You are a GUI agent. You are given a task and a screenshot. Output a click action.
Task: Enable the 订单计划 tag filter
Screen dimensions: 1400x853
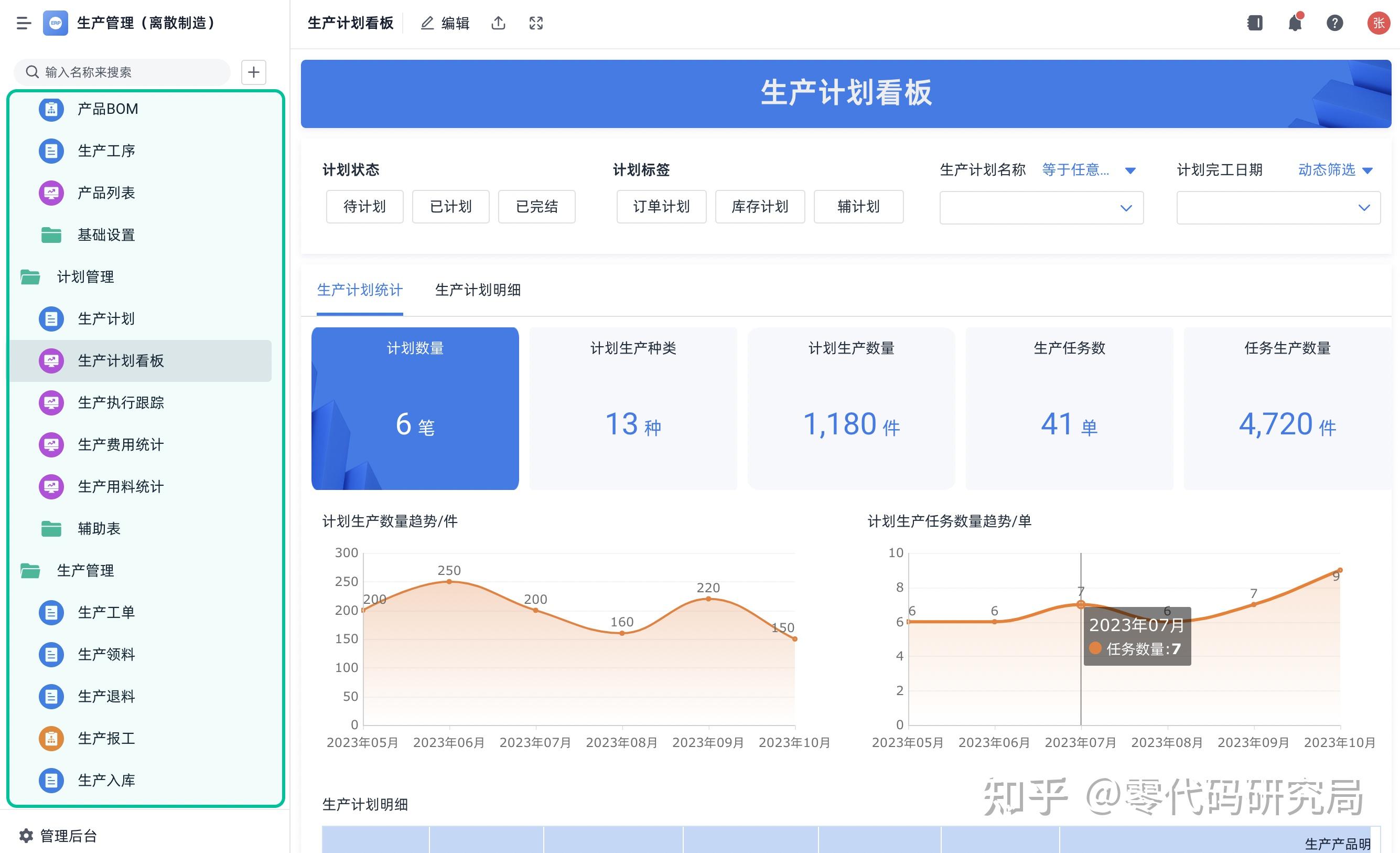pos(661,207)
